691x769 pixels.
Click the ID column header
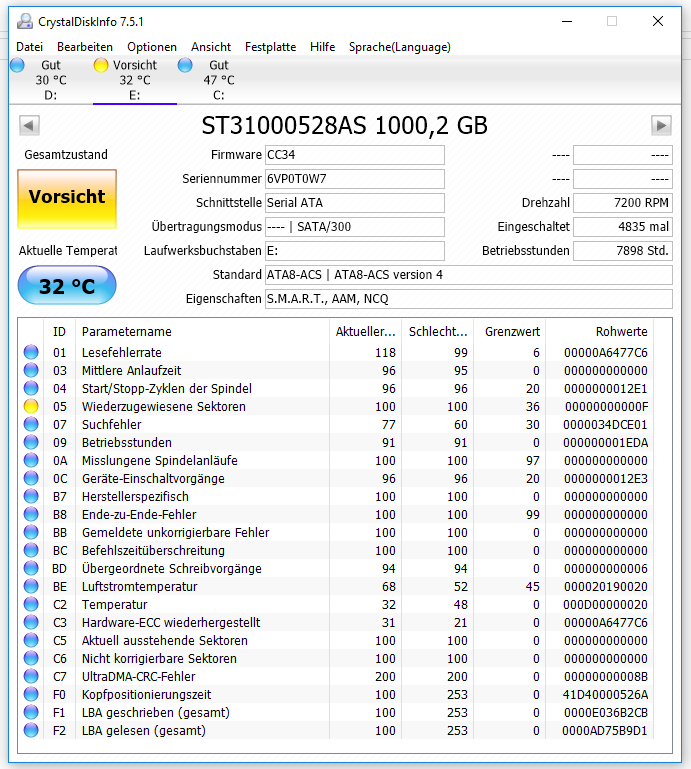(x=59, y=332)
